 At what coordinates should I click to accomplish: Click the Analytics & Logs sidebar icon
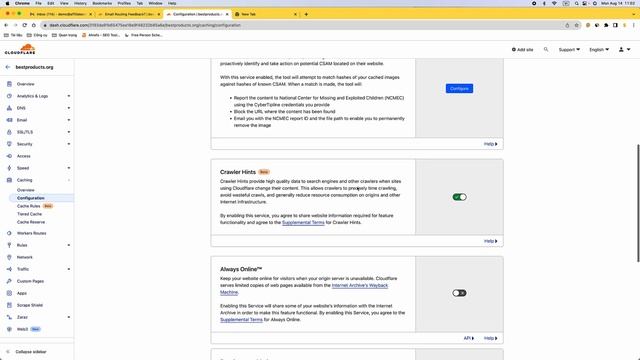click(x=9, y=96)
